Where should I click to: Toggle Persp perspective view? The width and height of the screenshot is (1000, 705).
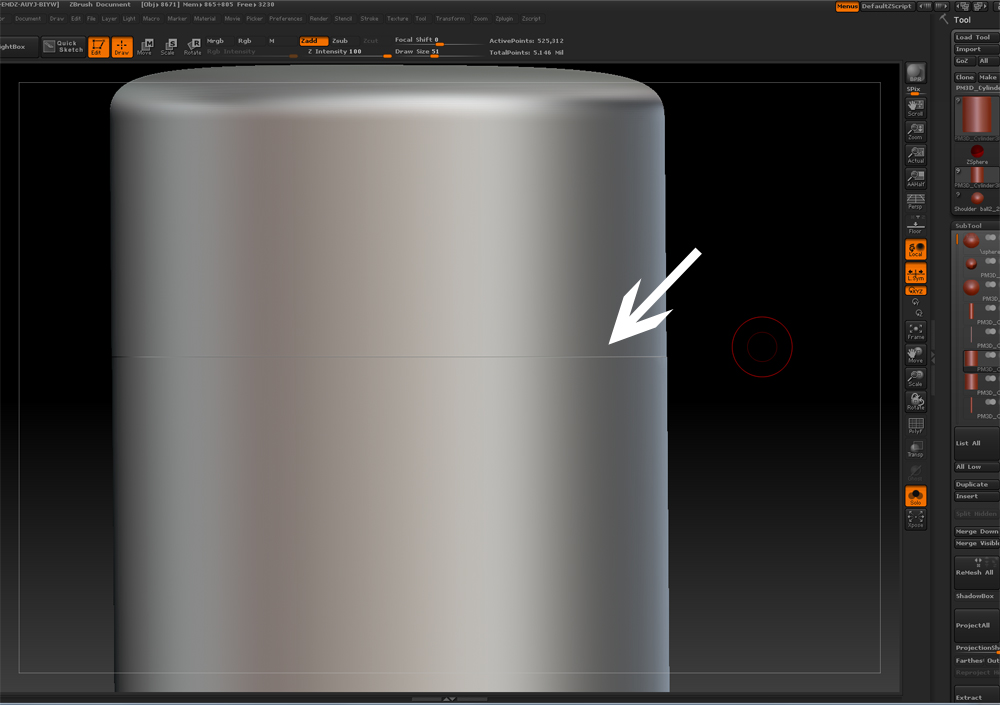click(916, 202)
